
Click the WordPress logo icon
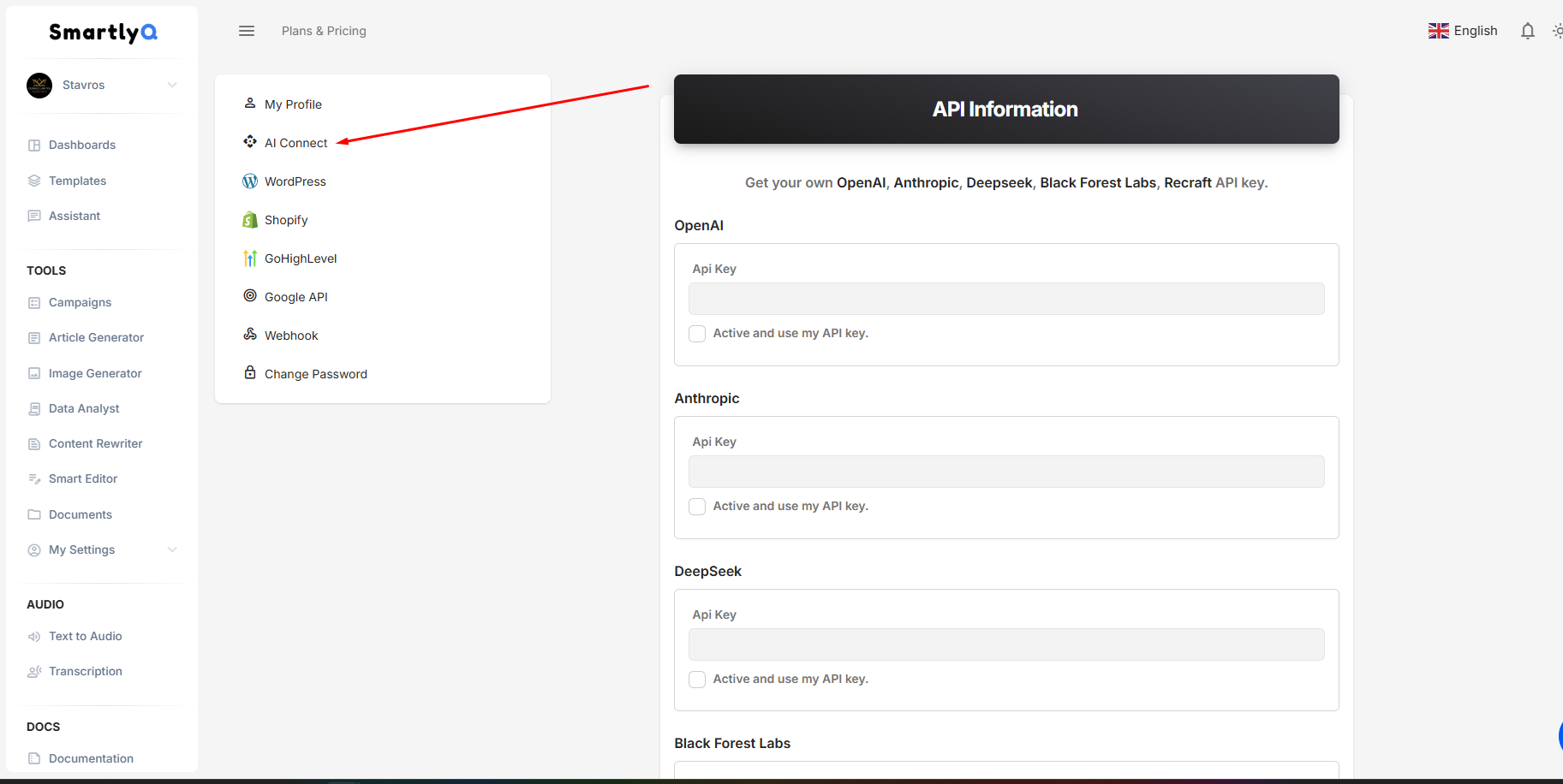tap(250, 181)
